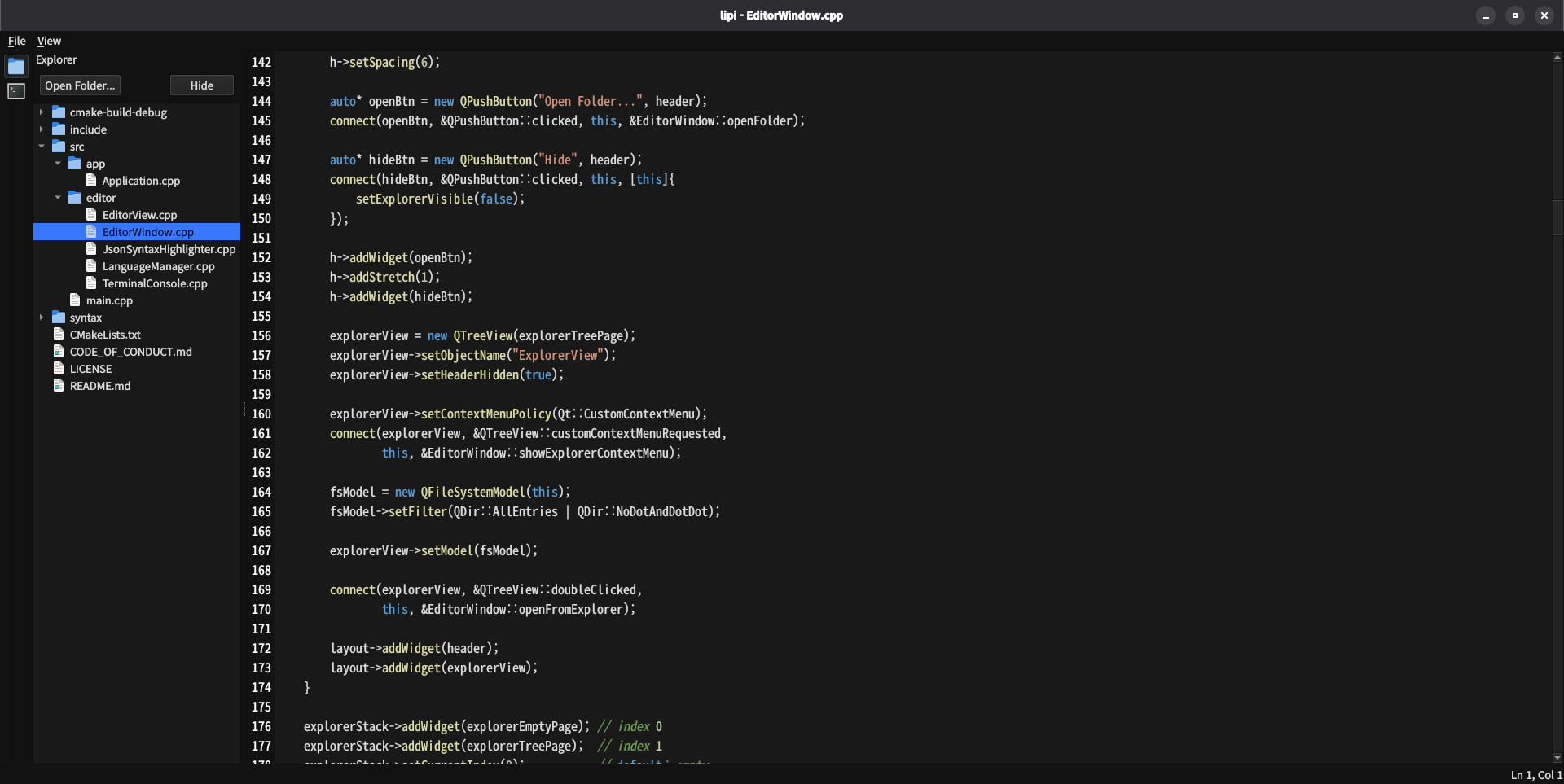Select LICENSE in the tree
Viewport: 1564px width, 784px height.
(x=90, y=369)
